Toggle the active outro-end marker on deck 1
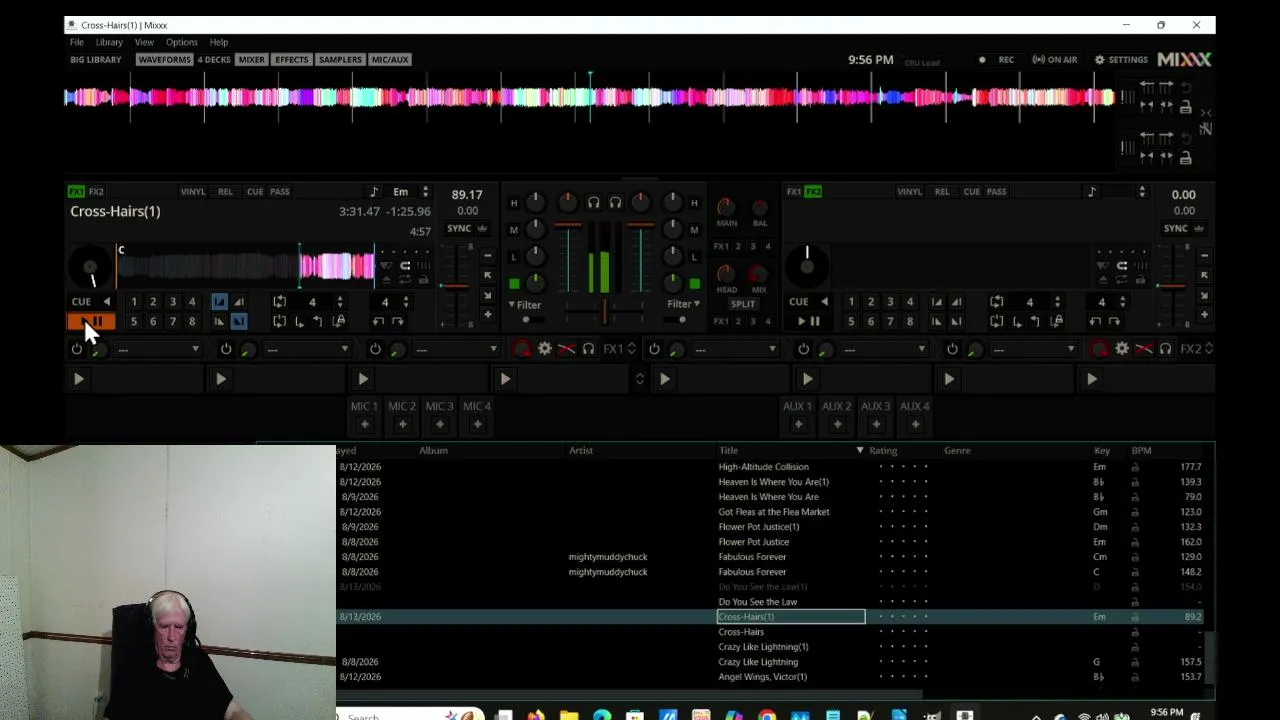This screenshot has height=720, width=1280. coord(239,321)
